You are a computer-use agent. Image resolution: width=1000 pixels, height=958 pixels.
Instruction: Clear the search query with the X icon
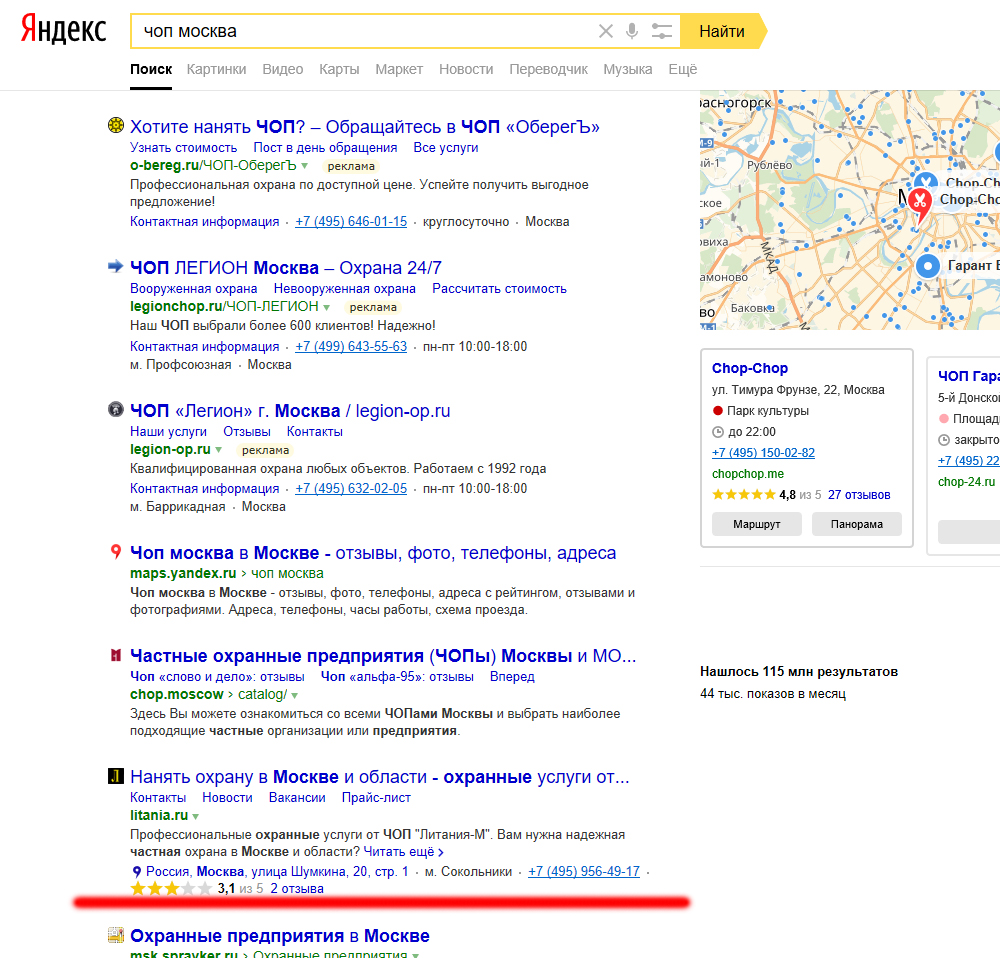click(606, 31)
